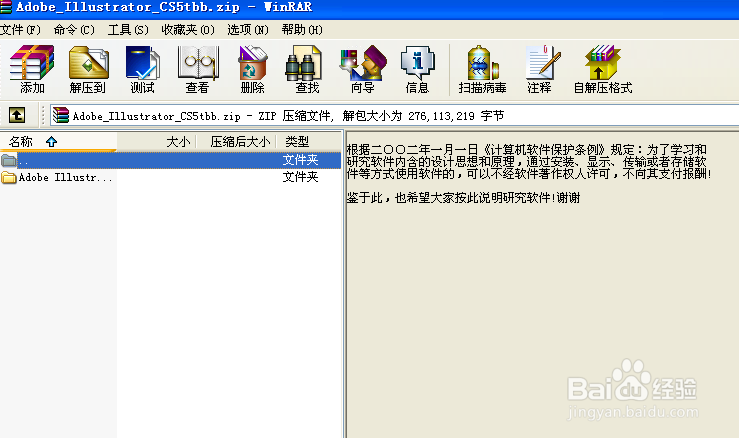Screen dimensions: 739x438
Task: Click the parent folder '..' icon
Action: (8, 160)
